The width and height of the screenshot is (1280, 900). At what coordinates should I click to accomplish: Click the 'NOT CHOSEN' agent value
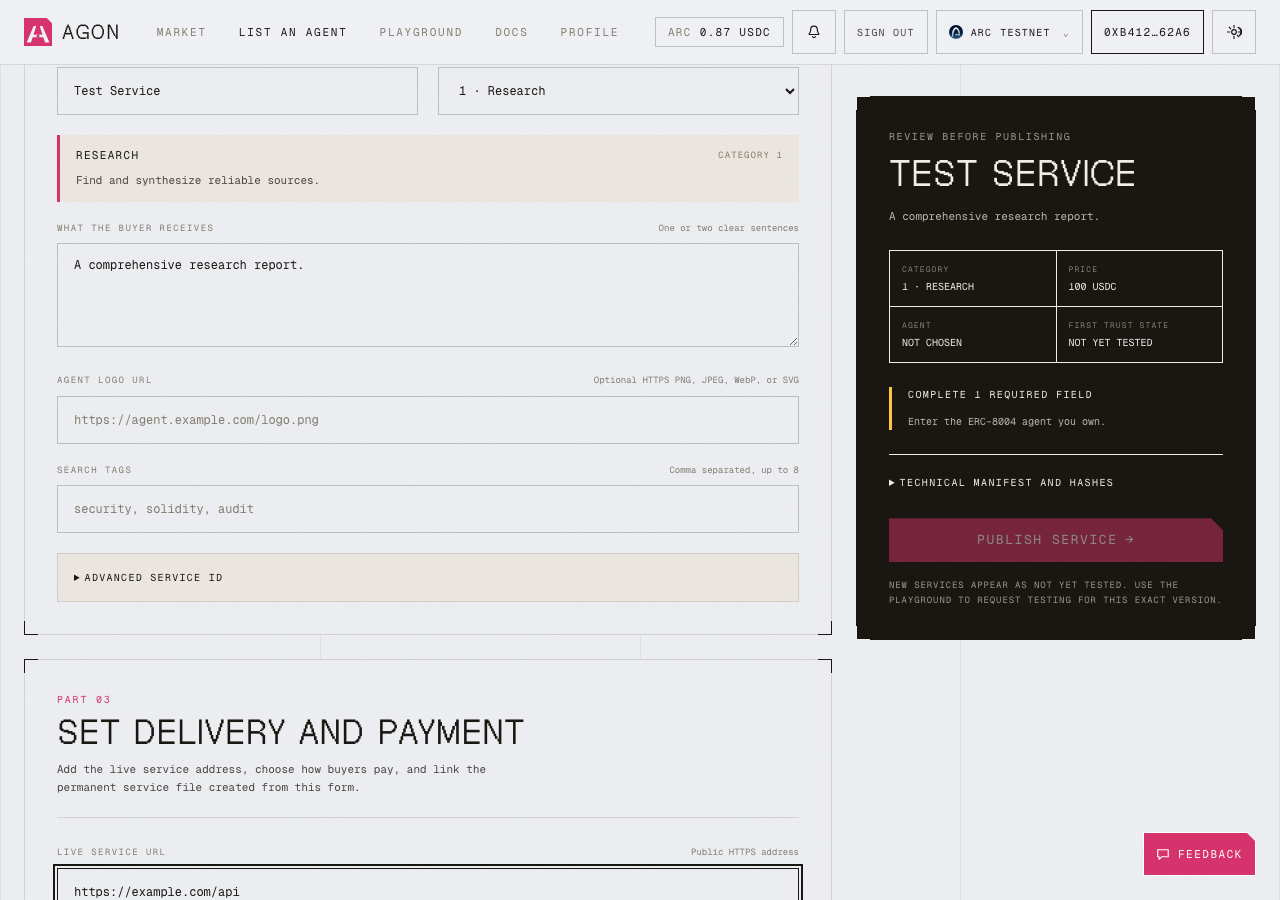tap(932, 343)
